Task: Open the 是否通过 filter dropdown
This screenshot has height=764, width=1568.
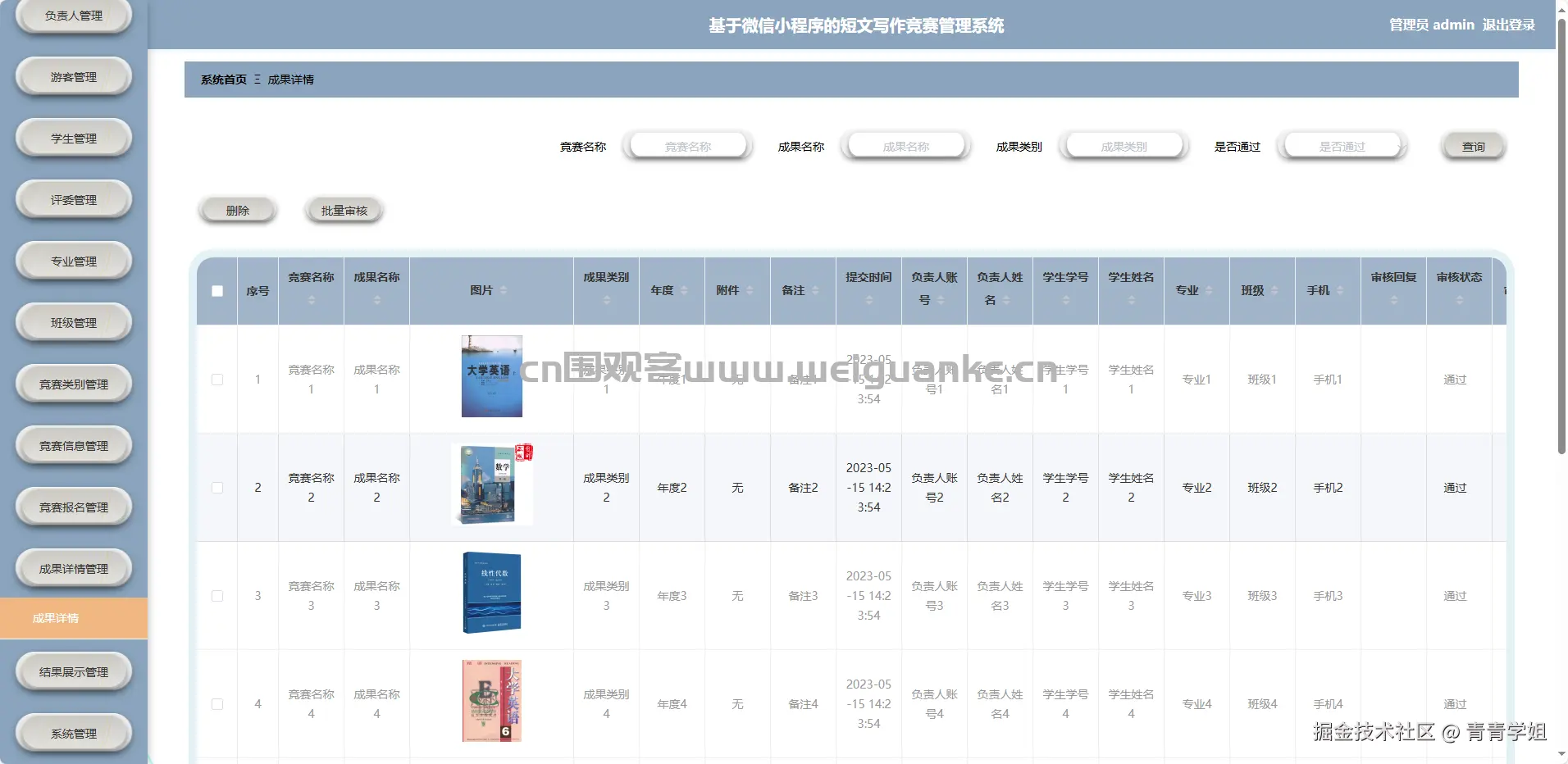Action: tap(1342, 146)
